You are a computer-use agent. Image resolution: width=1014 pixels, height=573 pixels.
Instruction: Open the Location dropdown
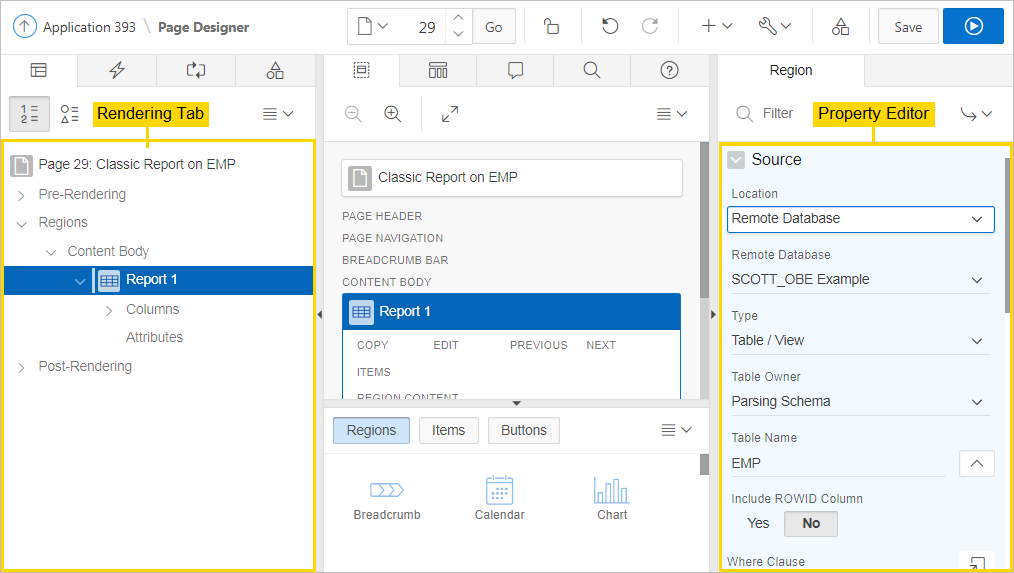pyautogui.click(x=860, y=219)
